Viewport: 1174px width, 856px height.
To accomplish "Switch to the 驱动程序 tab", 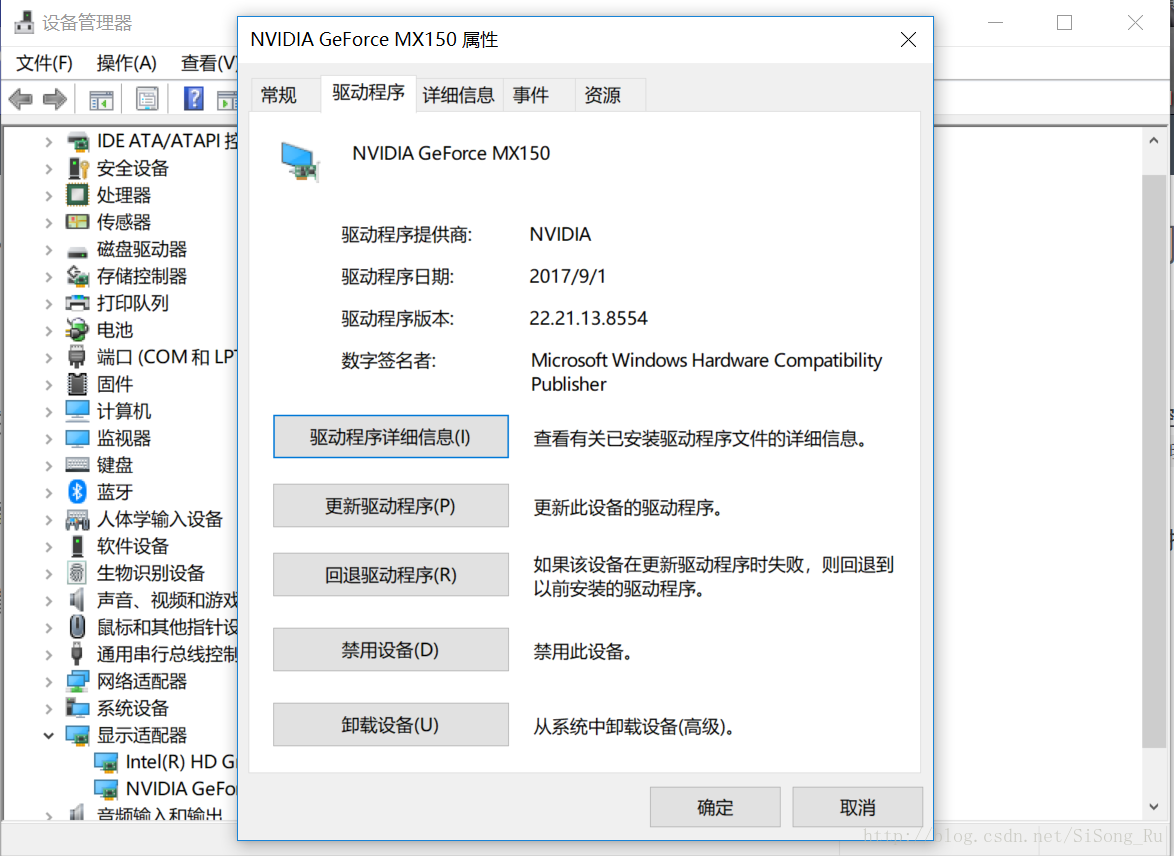I will click(368, 93).
